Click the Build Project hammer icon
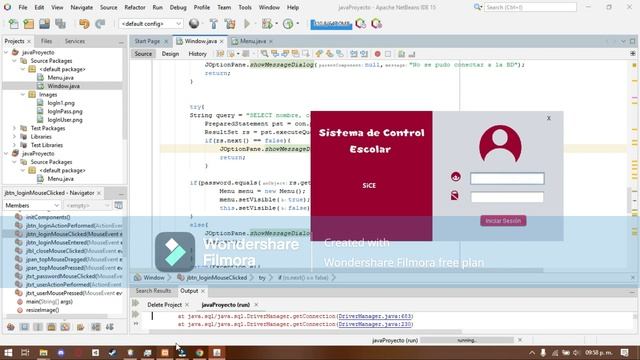 (213, 24)
